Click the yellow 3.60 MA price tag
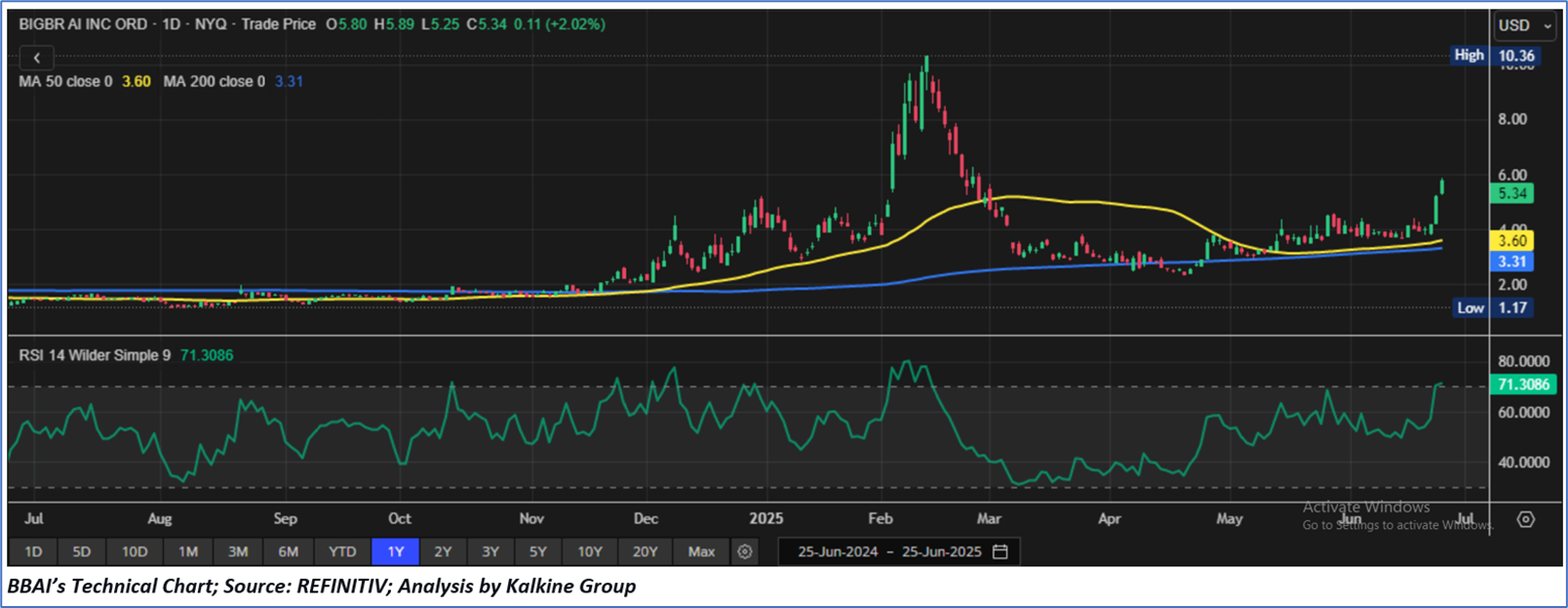Viewport: 1568px width, 608px height. [1512, 241]
